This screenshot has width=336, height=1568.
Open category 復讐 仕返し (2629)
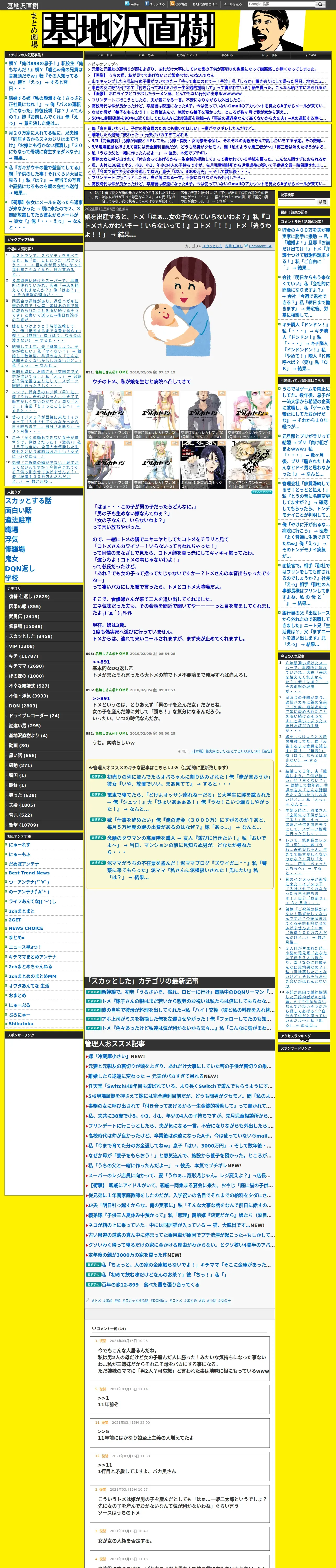[x=29, y=597]
